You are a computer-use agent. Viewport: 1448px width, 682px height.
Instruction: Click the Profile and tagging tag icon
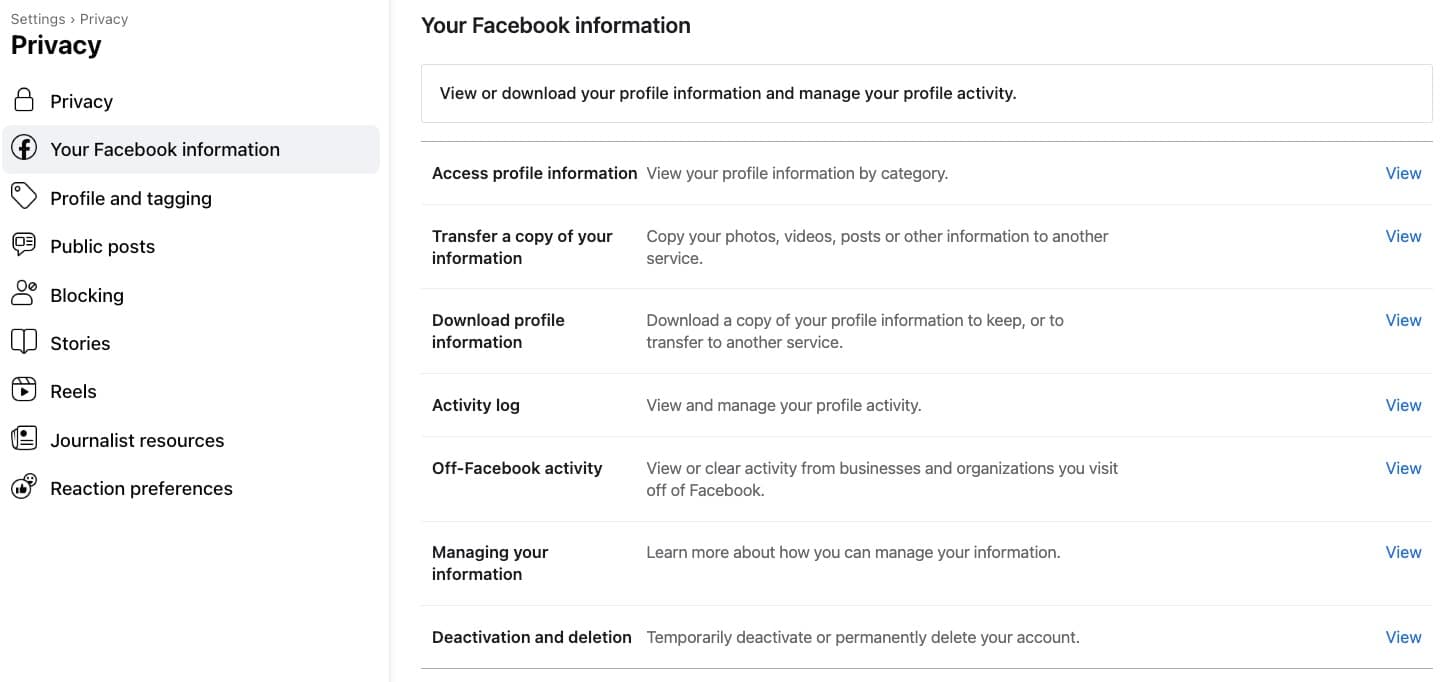point(24,197)
